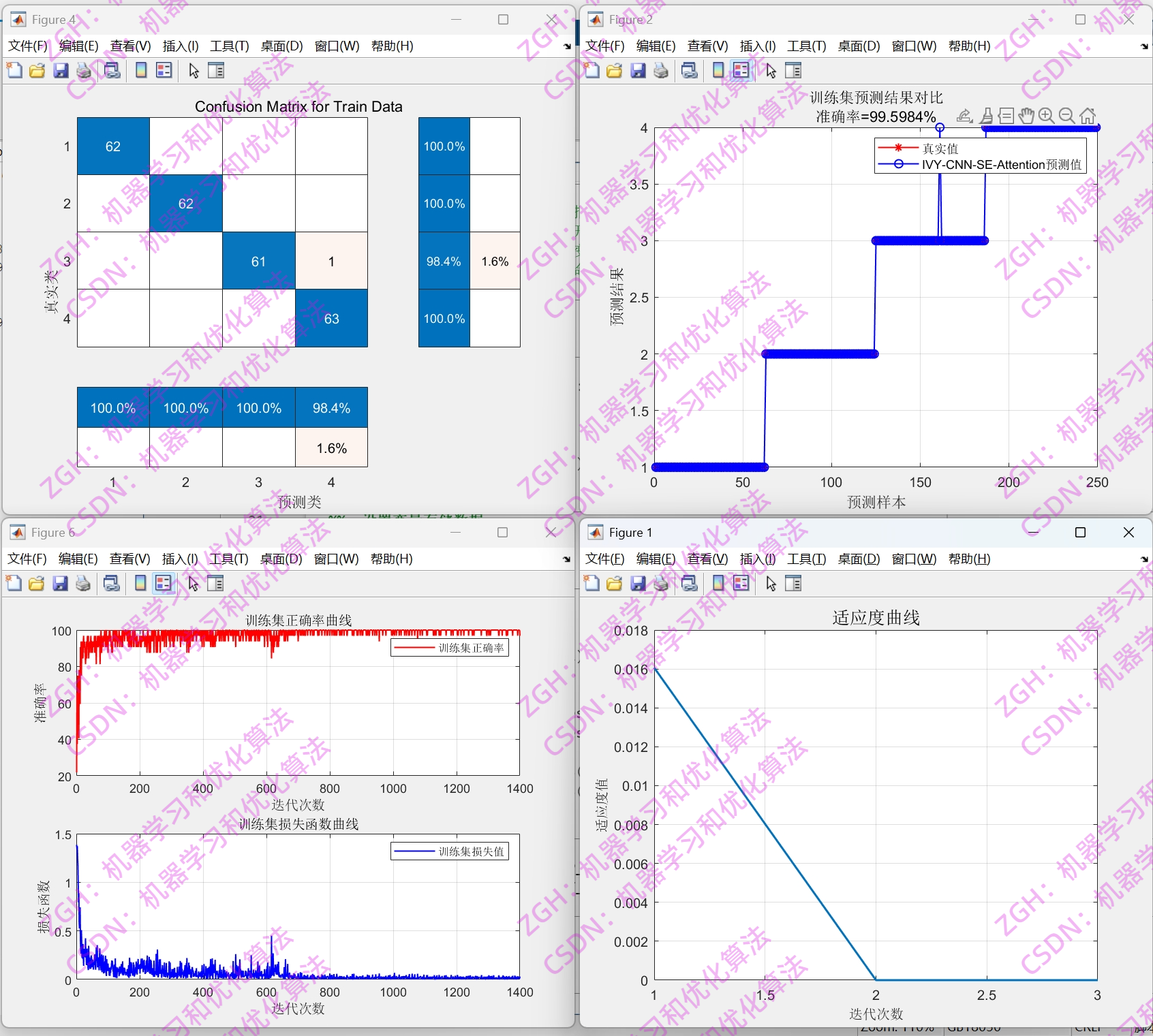Image resolution: width=1153 pixels, height=1036 pixels.
Task: Click export axes icon above Figure 2 plot
Action: [964, 116]
